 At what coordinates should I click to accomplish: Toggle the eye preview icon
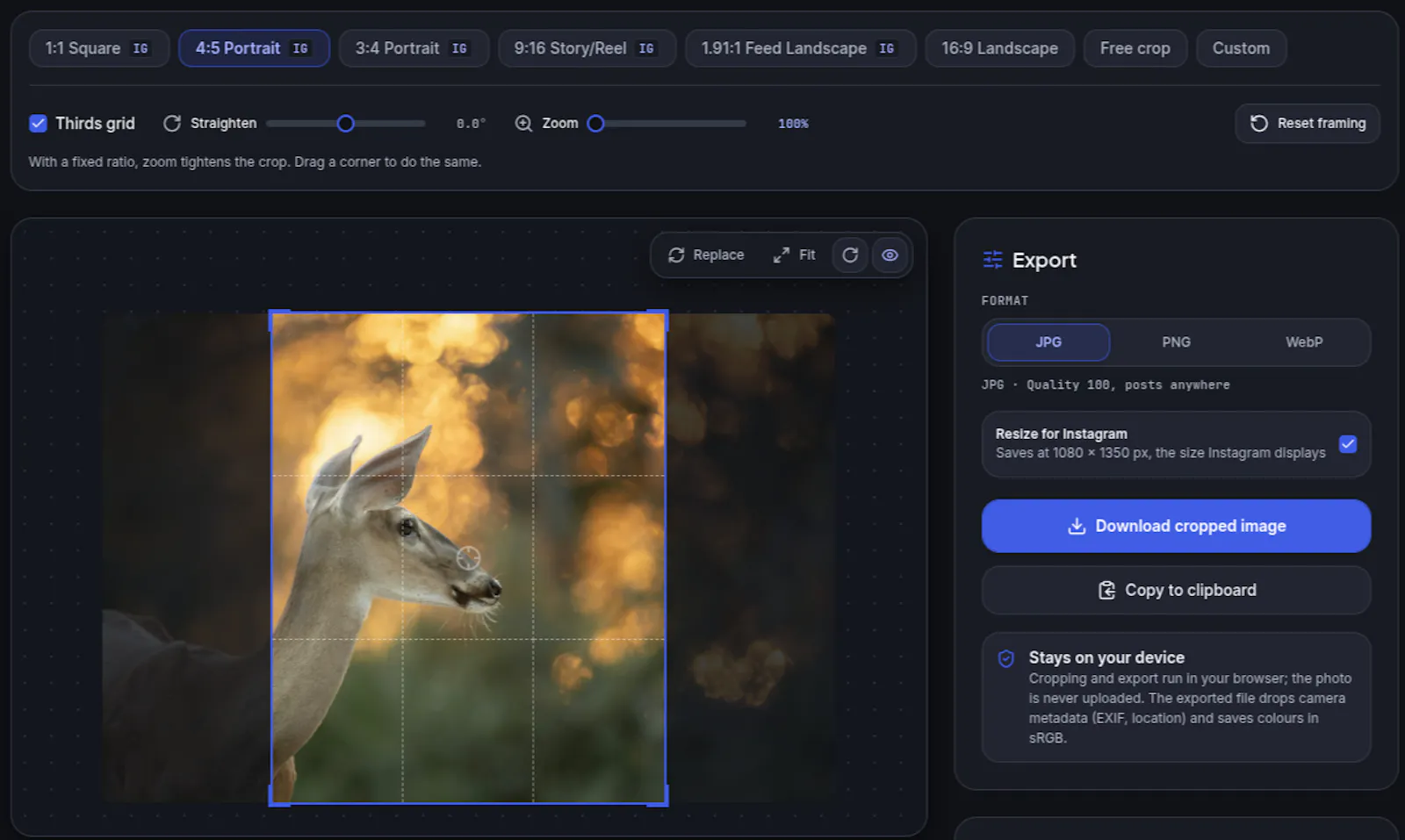tap(890, 255)
